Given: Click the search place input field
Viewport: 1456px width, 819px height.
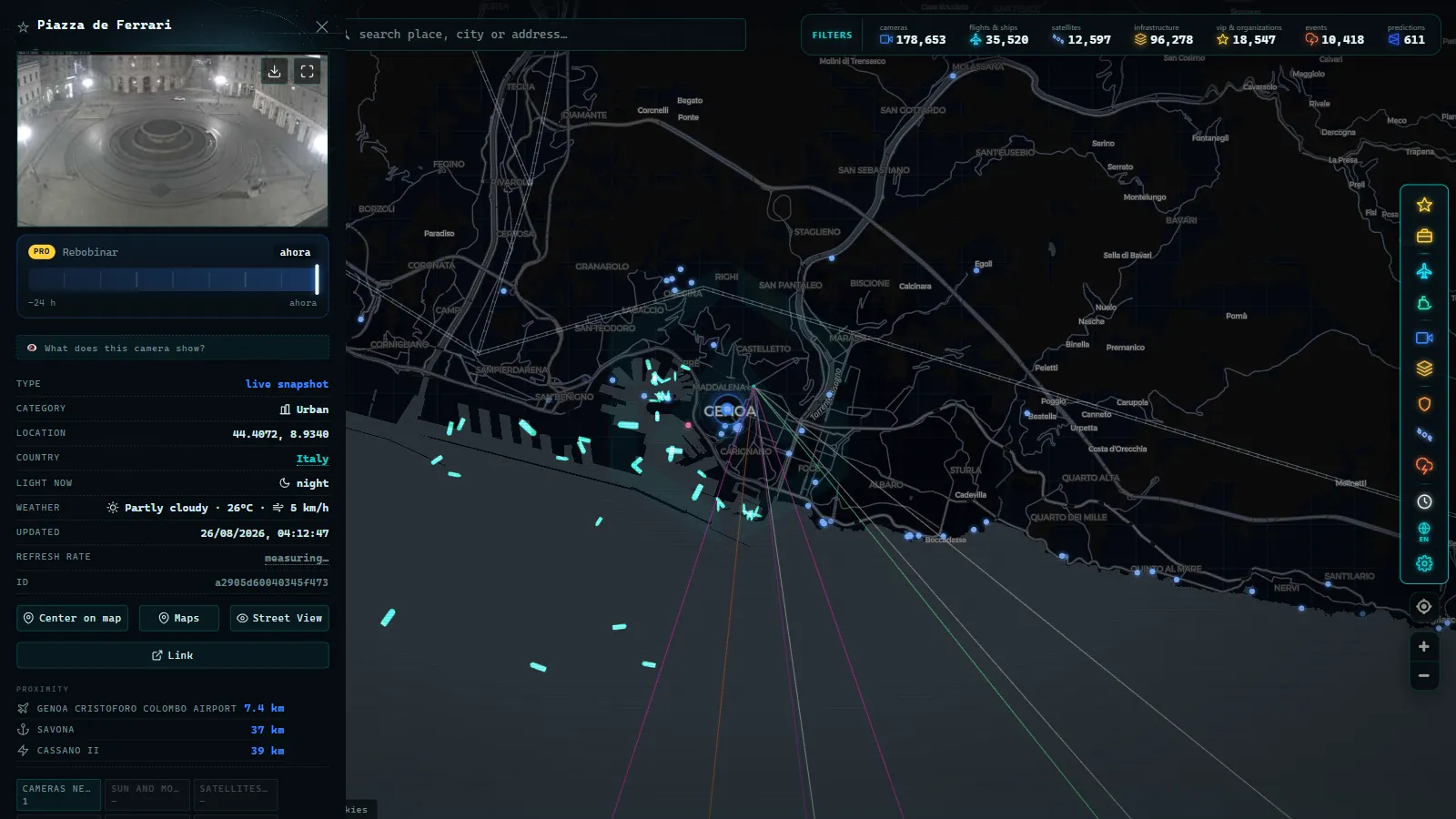Looking at the screenshot, I should click(546, 35).
